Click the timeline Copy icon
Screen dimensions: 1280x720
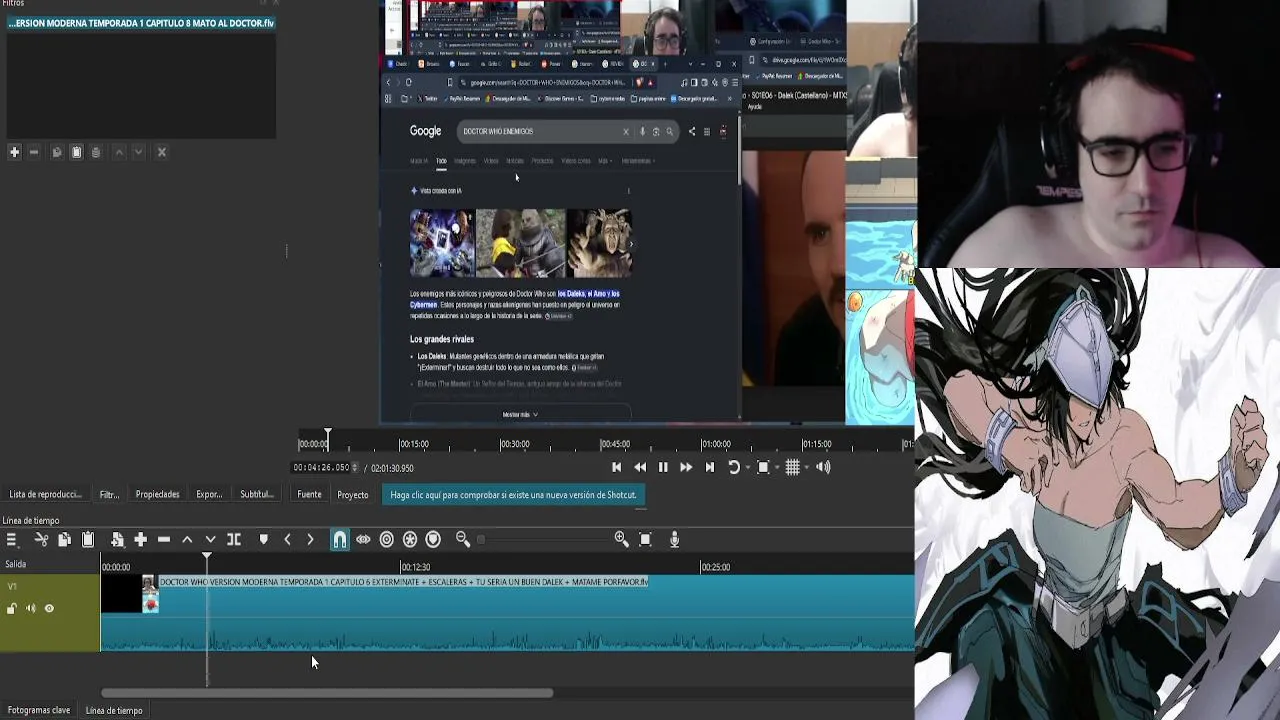point(64,540)
